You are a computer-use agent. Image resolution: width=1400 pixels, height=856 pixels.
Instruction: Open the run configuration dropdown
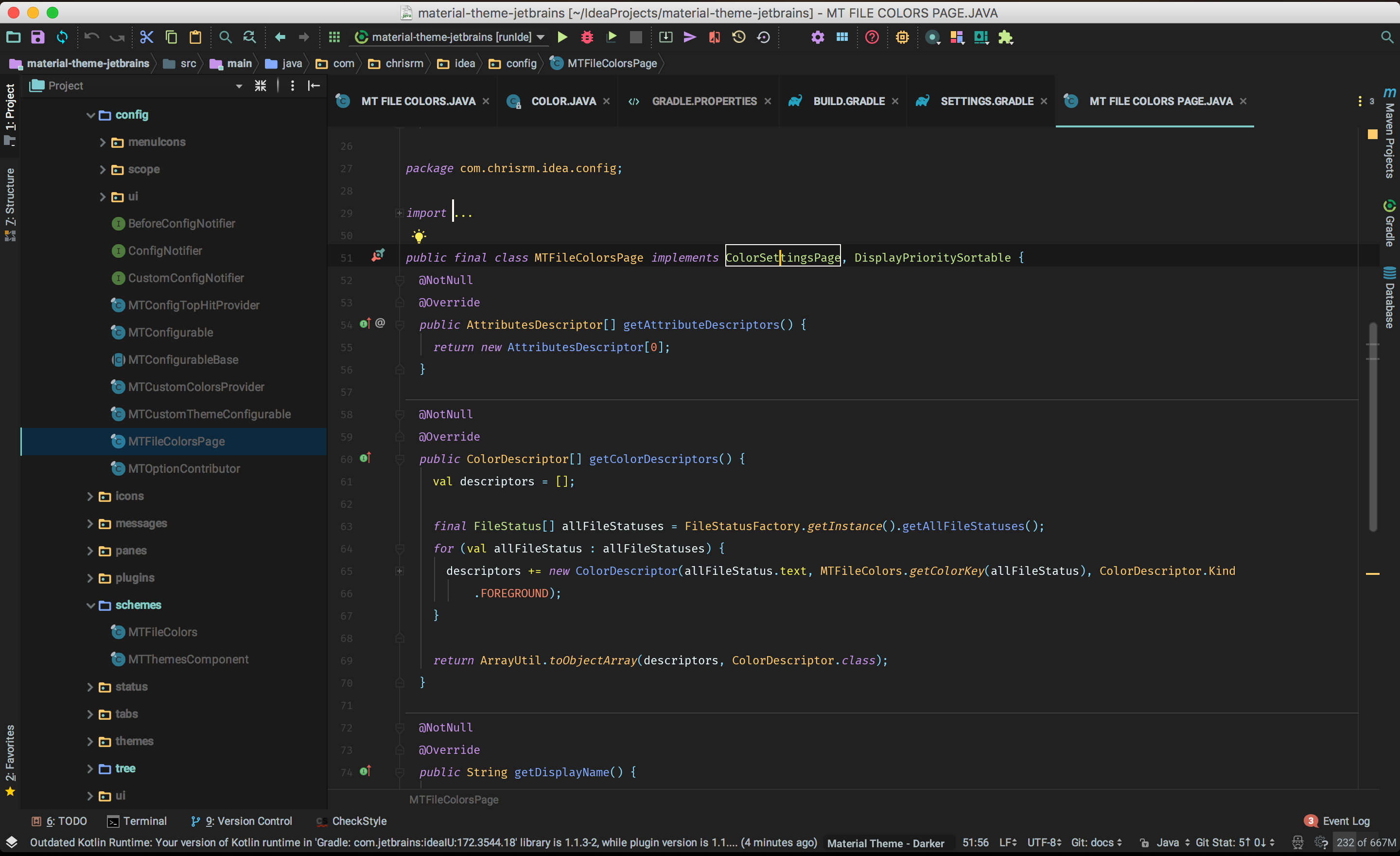click(x=541, y=36)
